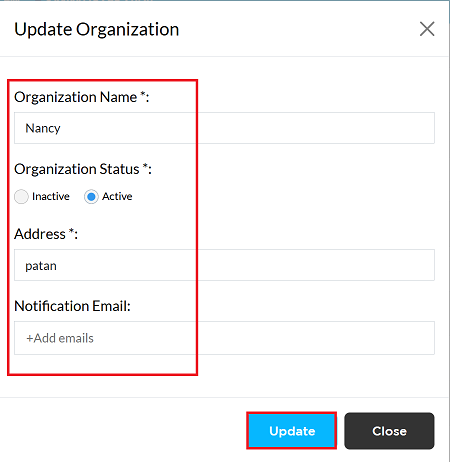Click the black Close button

(x=389, y=431)
